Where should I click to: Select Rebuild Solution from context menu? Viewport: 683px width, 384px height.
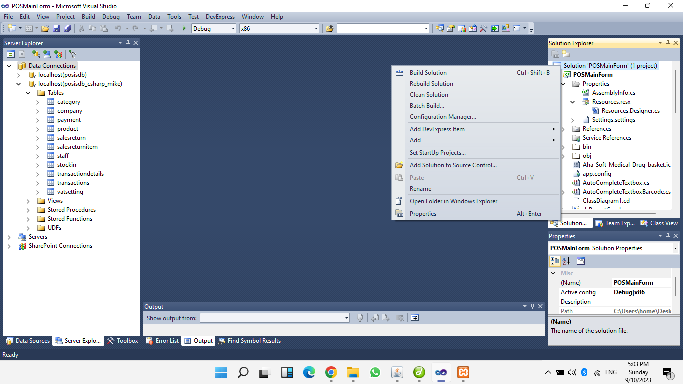(x=431, y=84)
